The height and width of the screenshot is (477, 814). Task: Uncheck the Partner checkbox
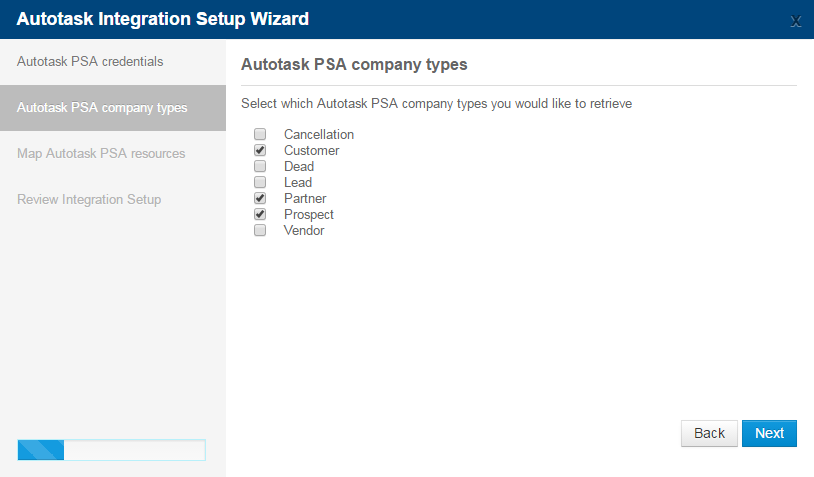[260, 198]
